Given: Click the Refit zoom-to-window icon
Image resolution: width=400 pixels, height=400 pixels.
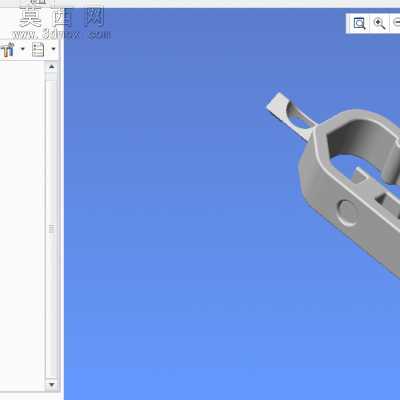Looking at the screenshot, I should pyautogui.click(x=359, y=23).
